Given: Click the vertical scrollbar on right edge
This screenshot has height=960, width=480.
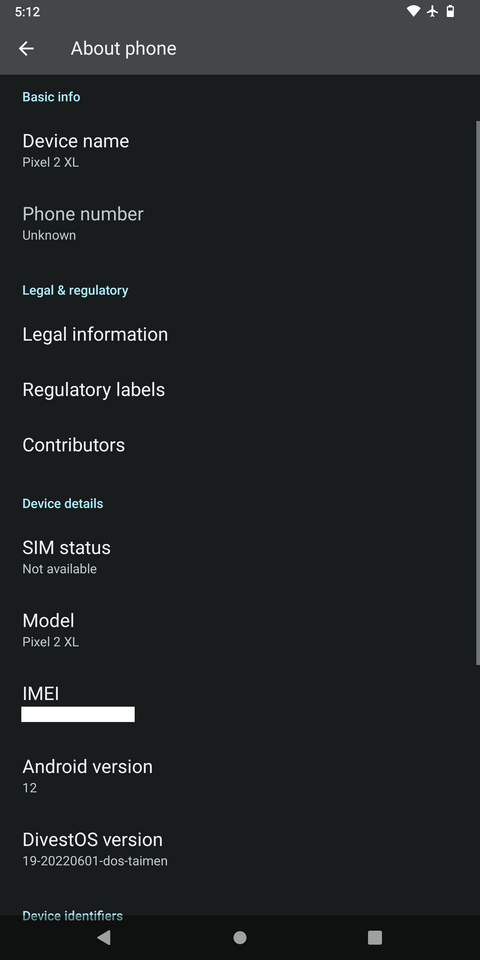Looking at the screenshot, I should click(478, 392).
